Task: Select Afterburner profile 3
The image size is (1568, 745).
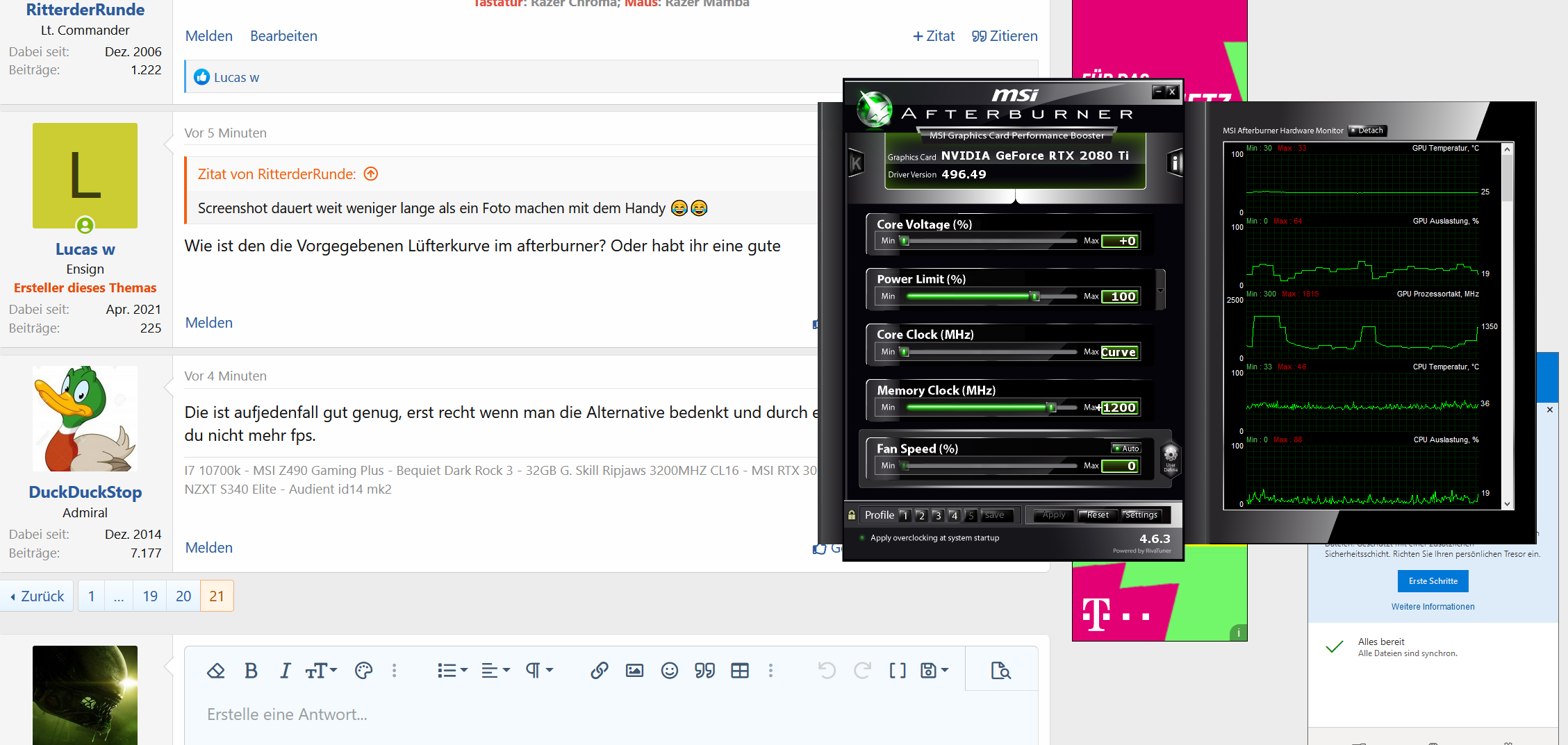Action: coord(938,515)
